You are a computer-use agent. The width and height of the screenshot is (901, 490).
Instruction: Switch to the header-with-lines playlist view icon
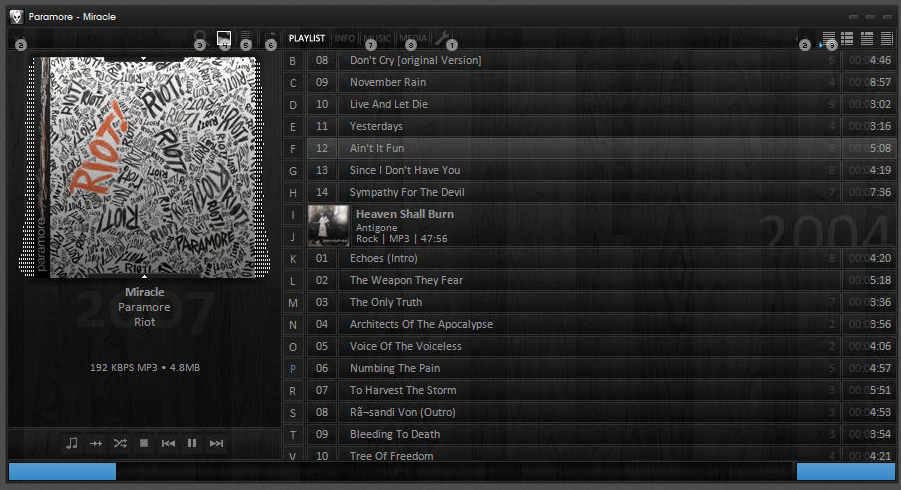point(867,38)
